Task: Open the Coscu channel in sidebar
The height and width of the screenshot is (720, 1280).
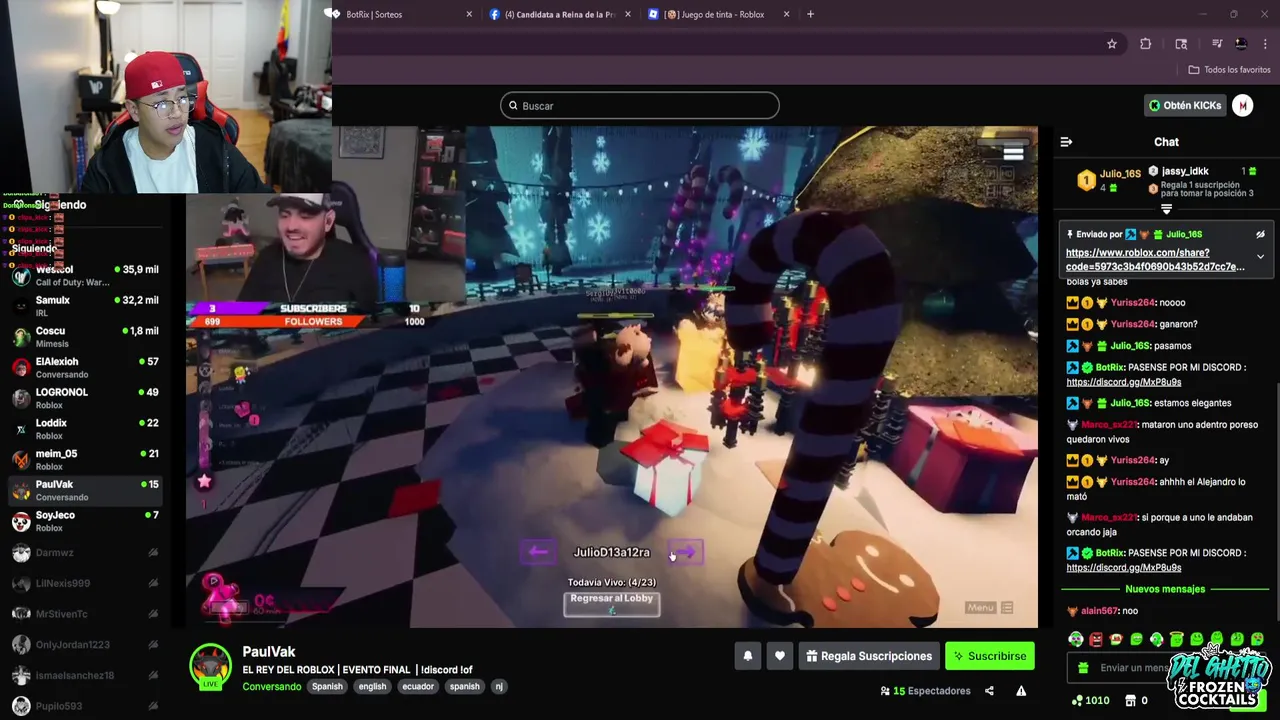Action: (85, 337)
